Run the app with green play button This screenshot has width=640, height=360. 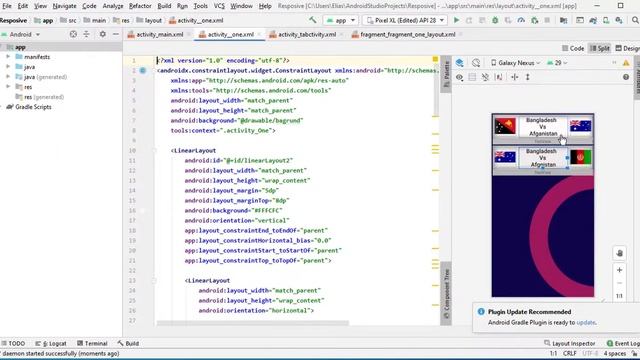[456, 20]
